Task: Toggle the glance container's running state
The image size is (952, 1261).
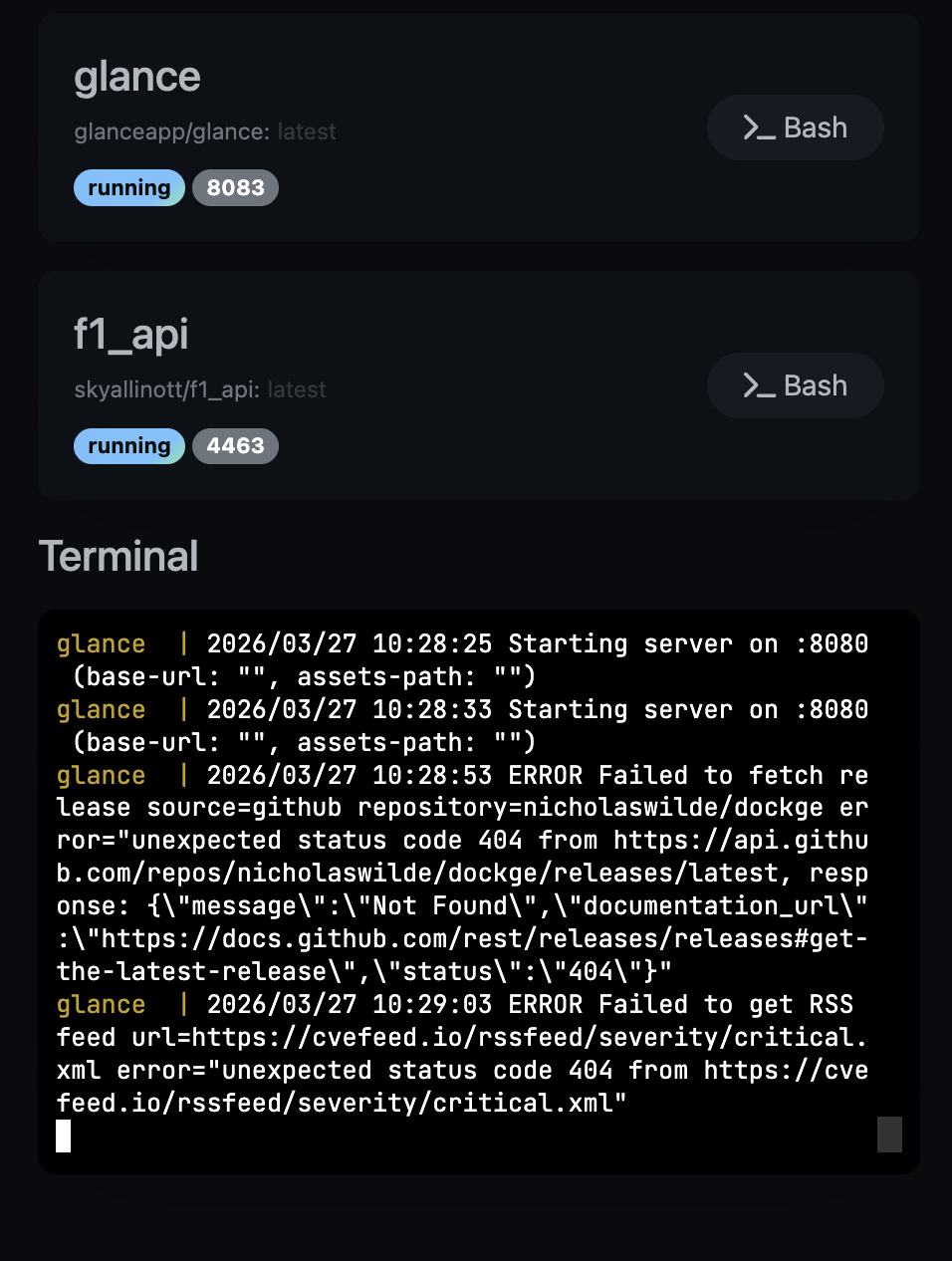Action: point(128,187)
